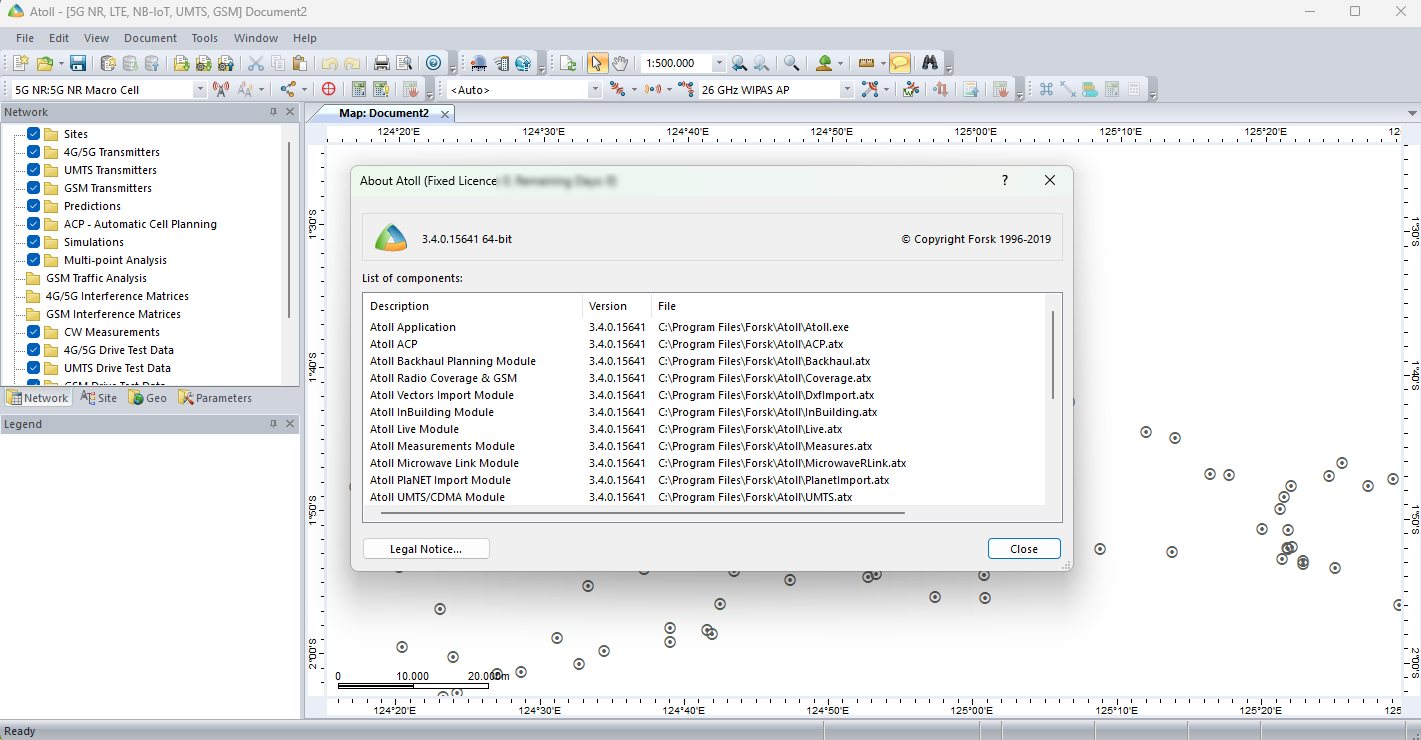
Task: Open the print preview icon in the toolbar
Action: [404, 63]
